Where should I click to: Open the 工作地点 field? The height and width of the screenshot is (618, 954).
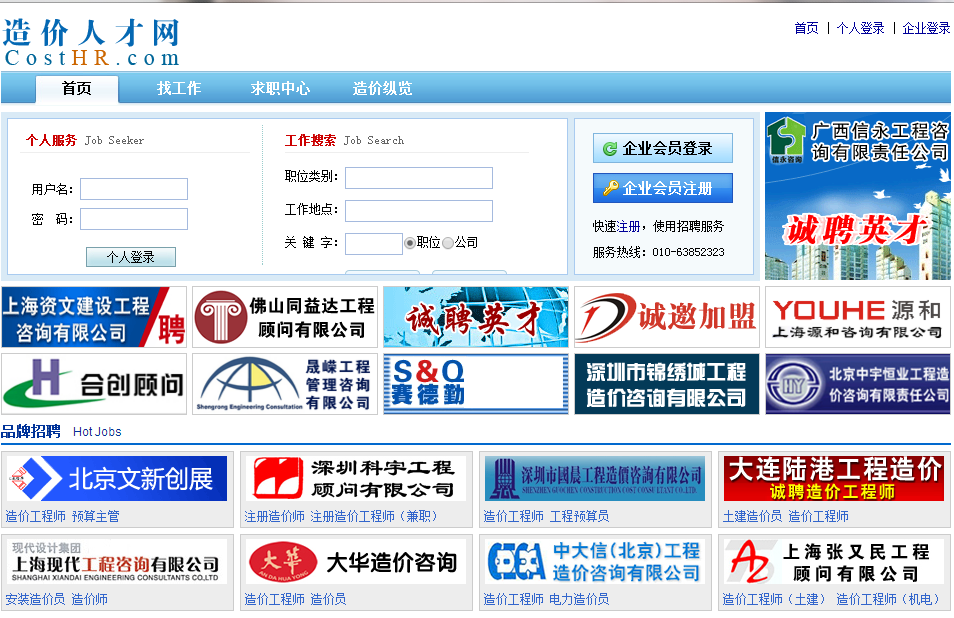(419, 211)
